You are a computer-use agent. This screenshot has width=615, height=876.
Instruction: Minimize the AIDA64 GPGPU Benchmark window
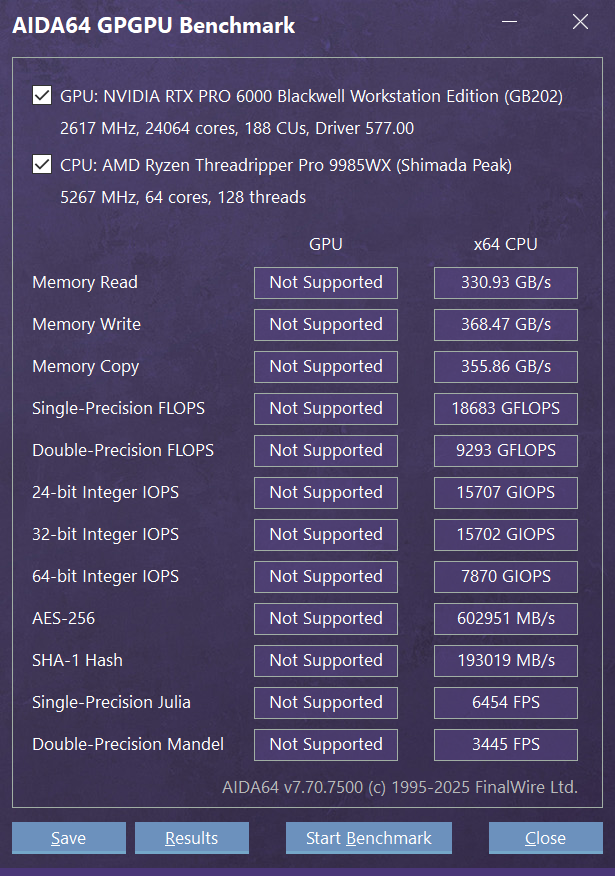[509, 22]
